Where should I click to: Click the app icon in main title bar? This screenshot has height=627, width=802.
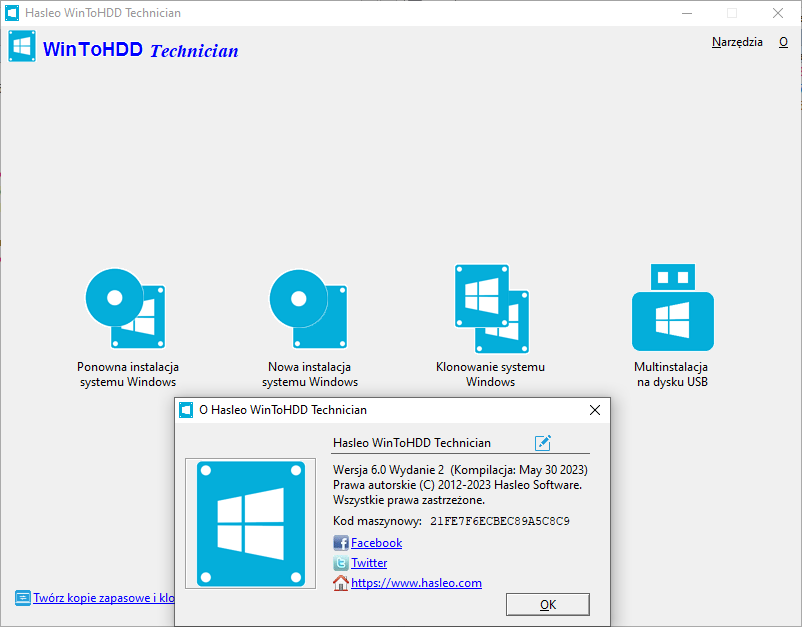(12, 13)
